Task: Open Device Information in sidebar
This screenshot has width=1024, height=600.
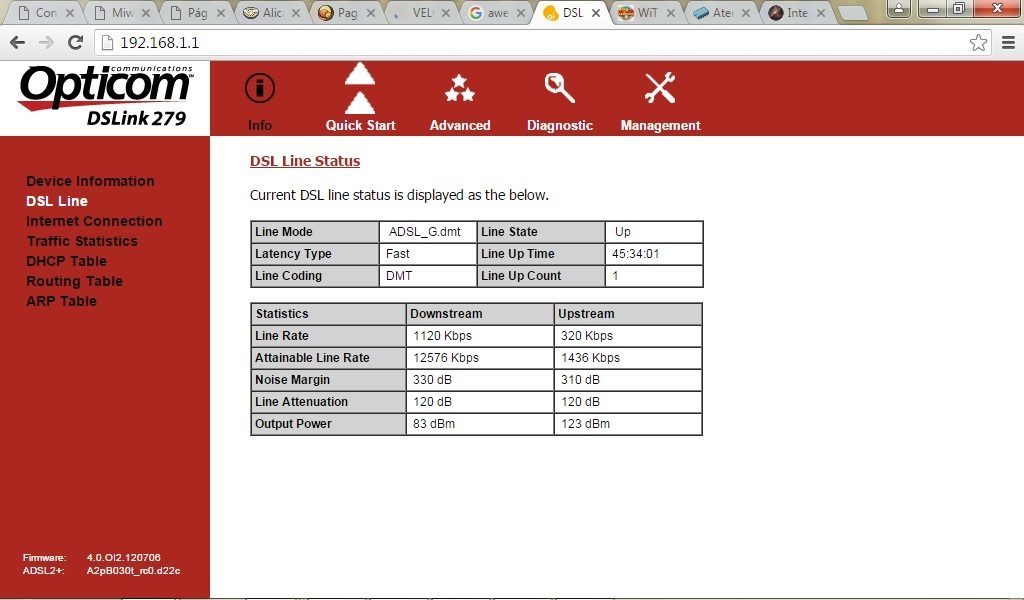Action: coord(90,181)
